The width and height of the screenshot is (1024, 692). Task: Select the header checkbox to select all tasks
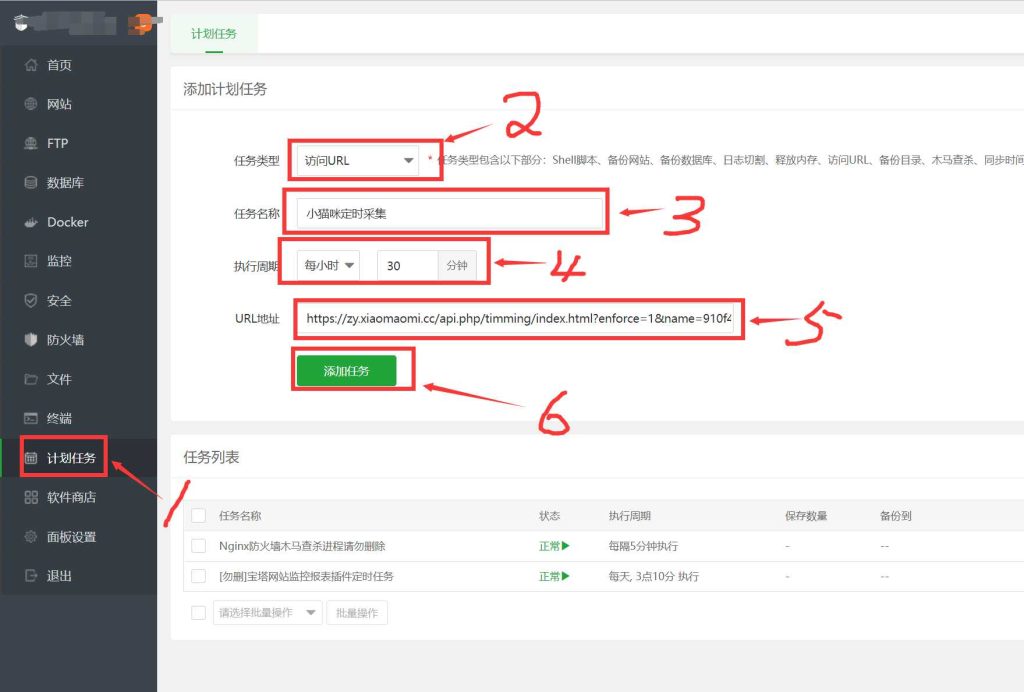pos(197,514)
